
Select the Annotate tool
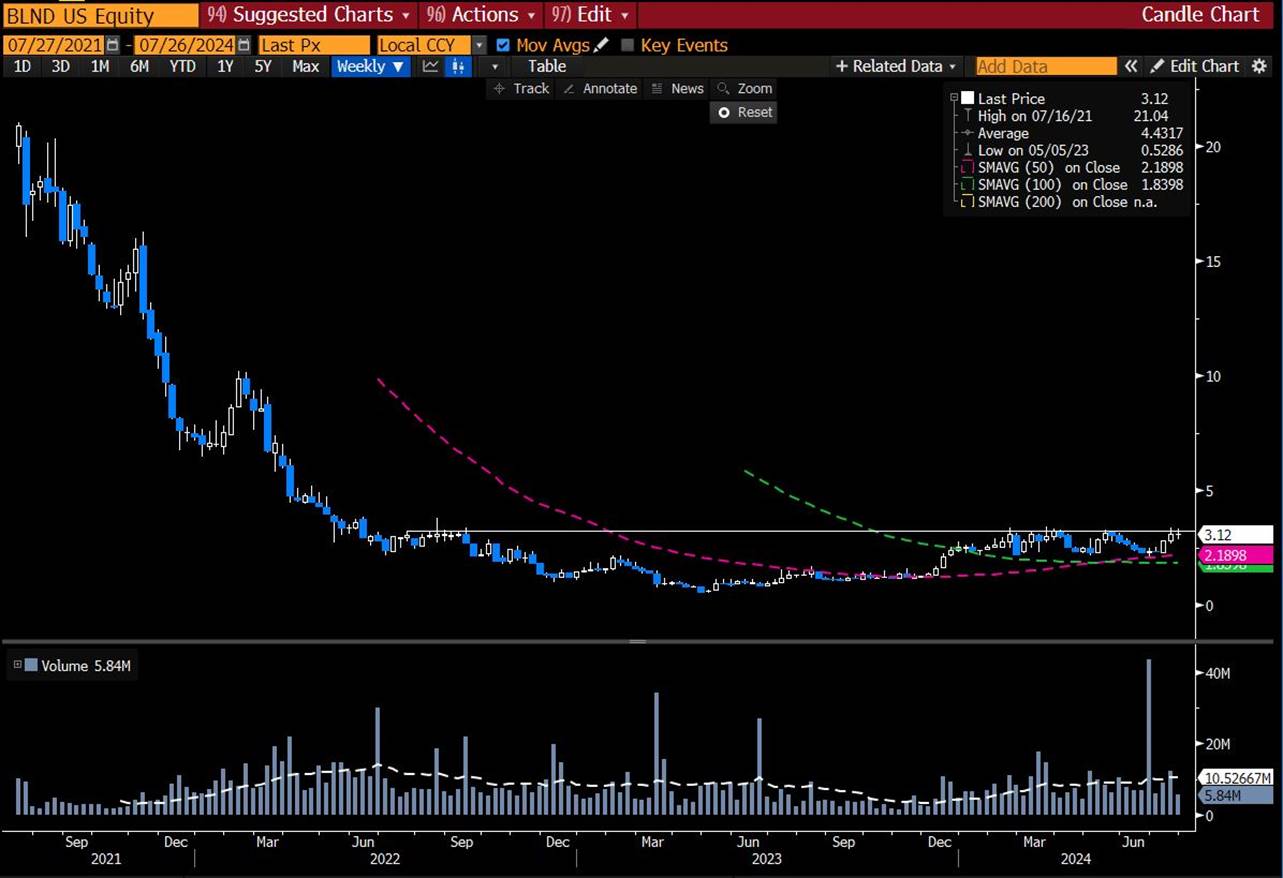pos(600,88)
